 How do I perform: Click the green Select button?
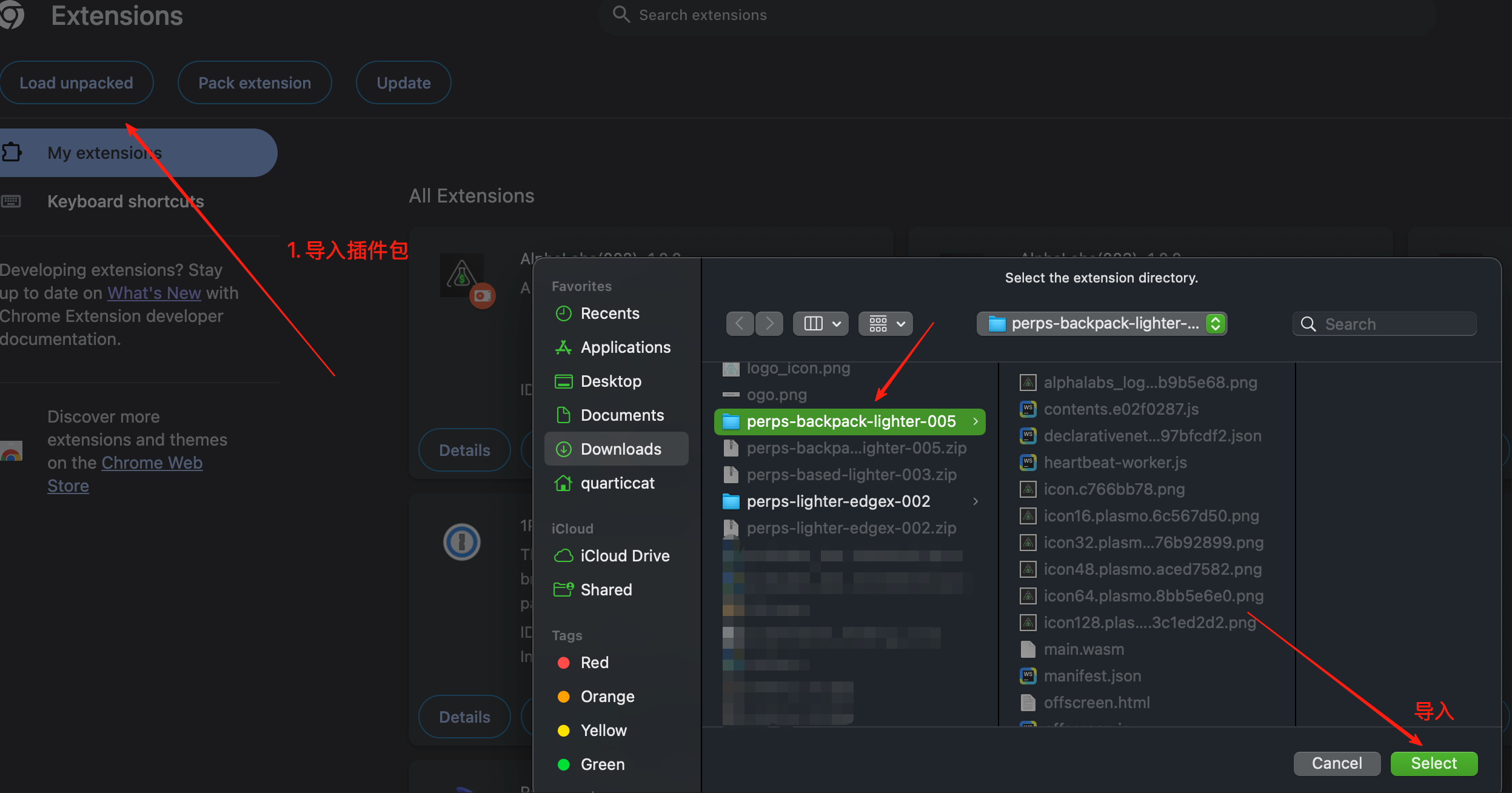pyautogui.click(x=1433, y=763)
